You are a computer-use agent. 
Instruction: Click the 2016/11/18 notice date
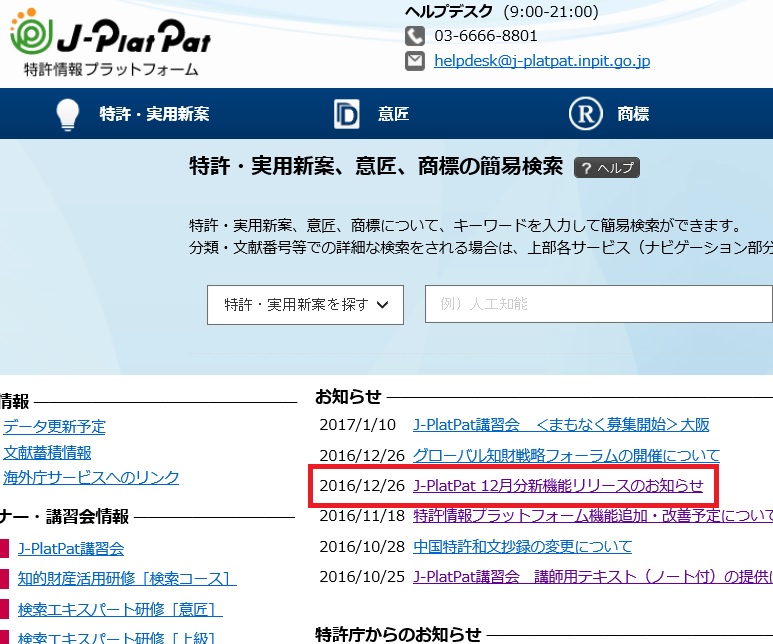362,516
